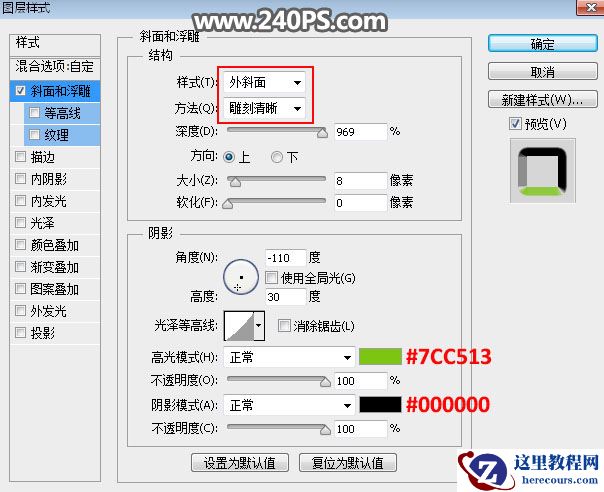604x492 pixels.
Task: Enable the 颜色叠加 checkbox
Action: (20, 244)
